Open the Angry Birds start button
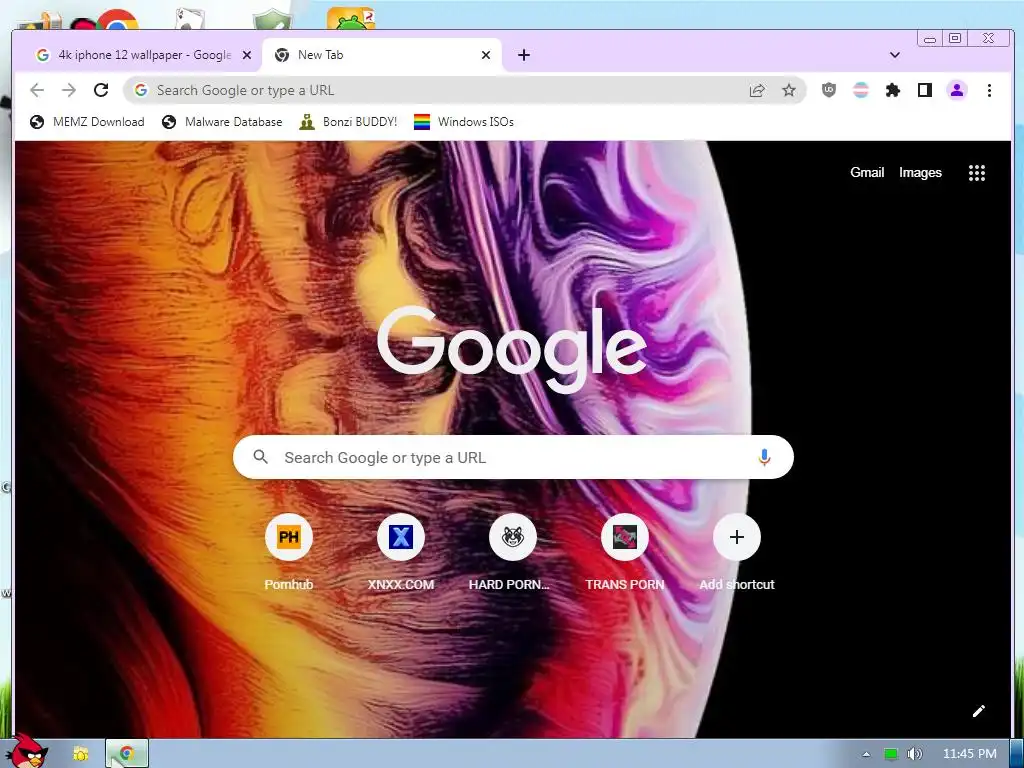Image resolution: width=1024 pixels, height=768 pixels. coord(29,750)
